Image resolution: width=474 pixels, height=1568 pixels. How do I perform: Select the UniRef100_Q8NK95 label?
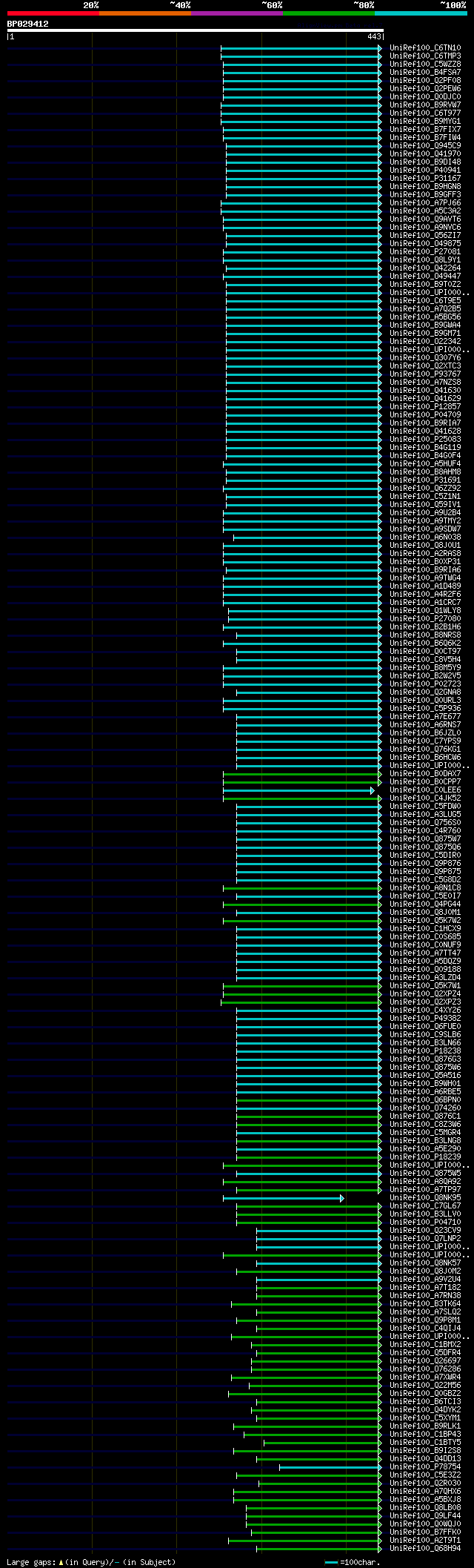point(425,1198)
